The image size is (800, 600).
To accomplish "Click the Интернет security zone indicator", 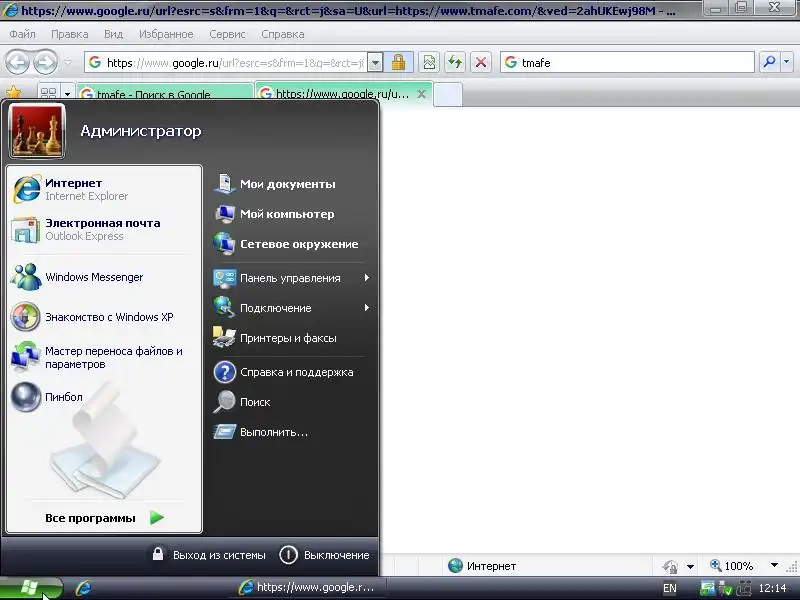I will 482,566.
